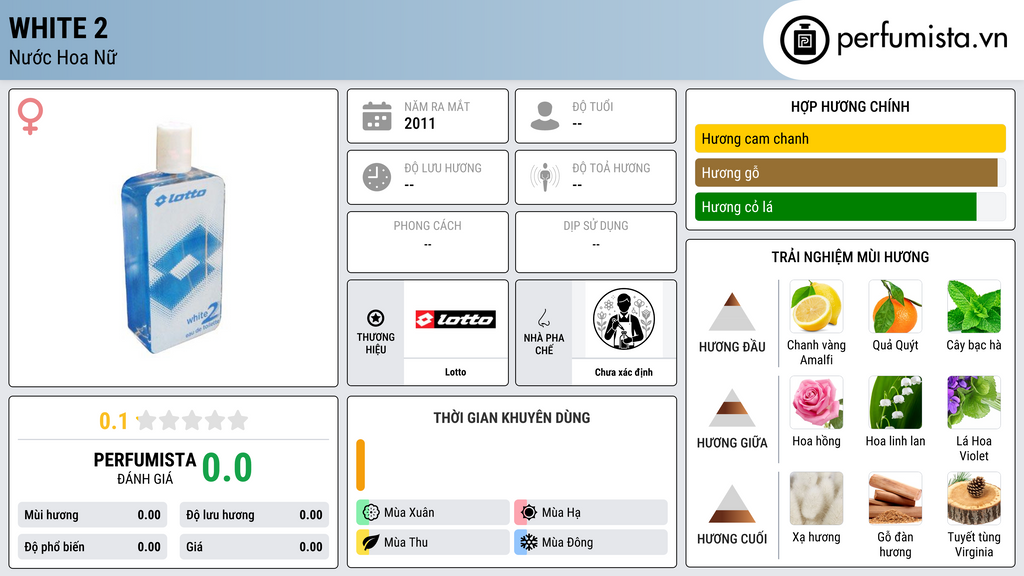The image size is (1024, 576).
Task: Click the calendar icon beside Năm ra mắt
Action: (x=377, y=116)
